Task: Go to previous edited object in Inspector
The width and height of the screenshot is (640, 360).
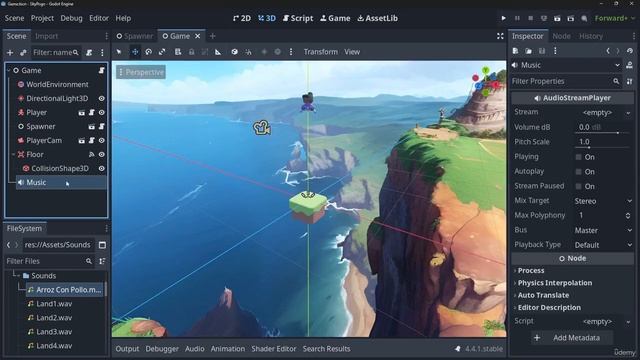Action: tap(608, 51)
